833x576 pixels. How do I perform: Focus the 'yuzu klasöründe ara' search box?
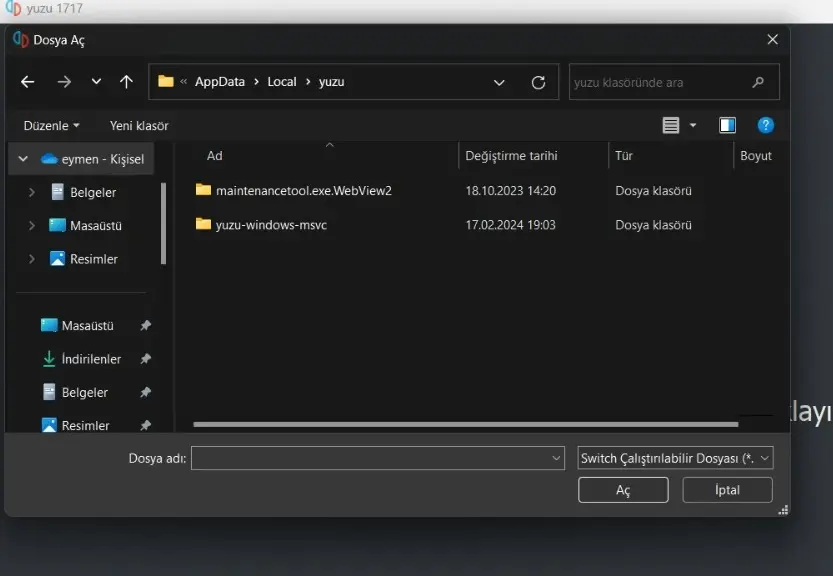[x=674, y=82]
